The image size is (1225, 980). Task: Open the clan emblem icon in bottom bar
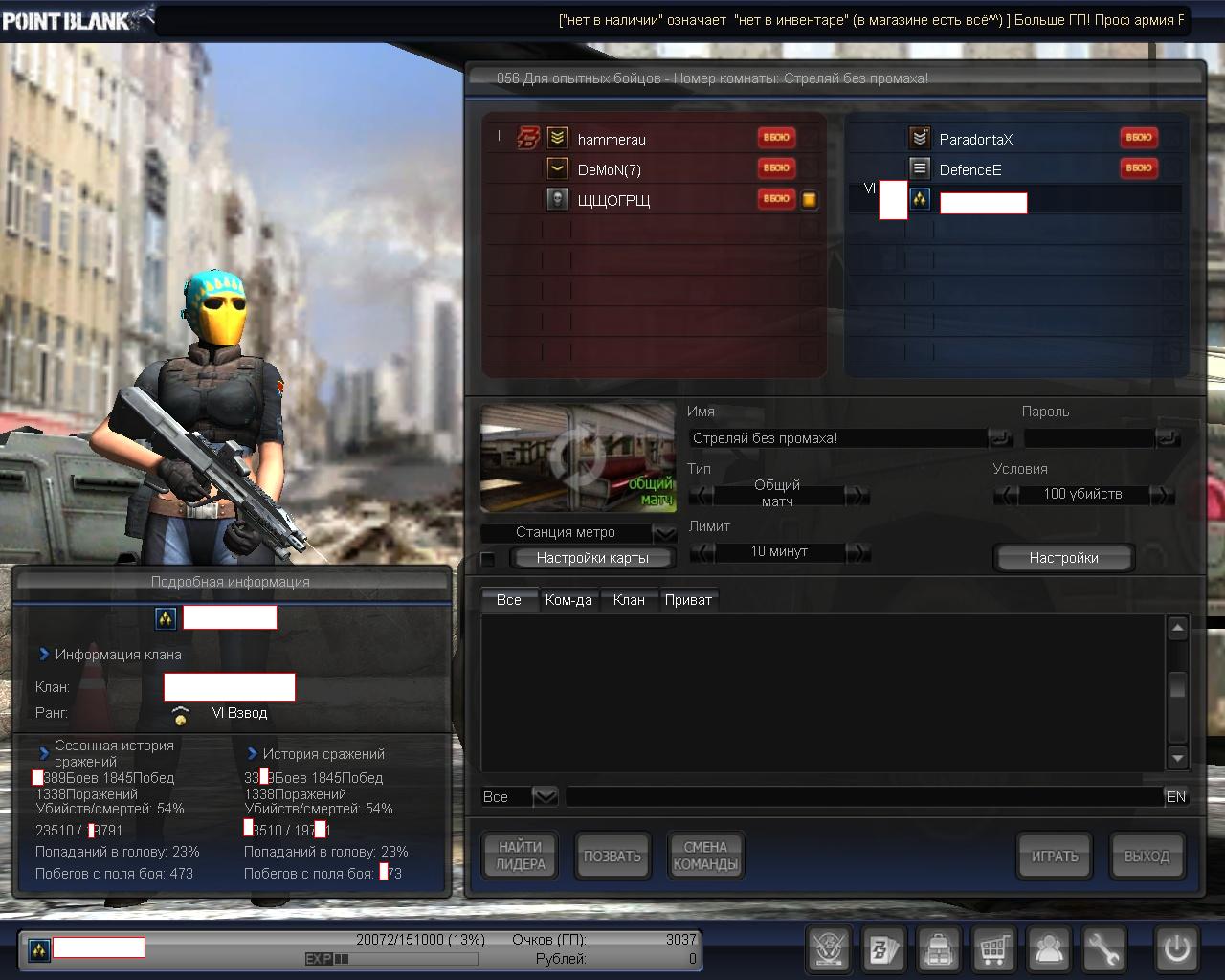(x=829, y=949)
